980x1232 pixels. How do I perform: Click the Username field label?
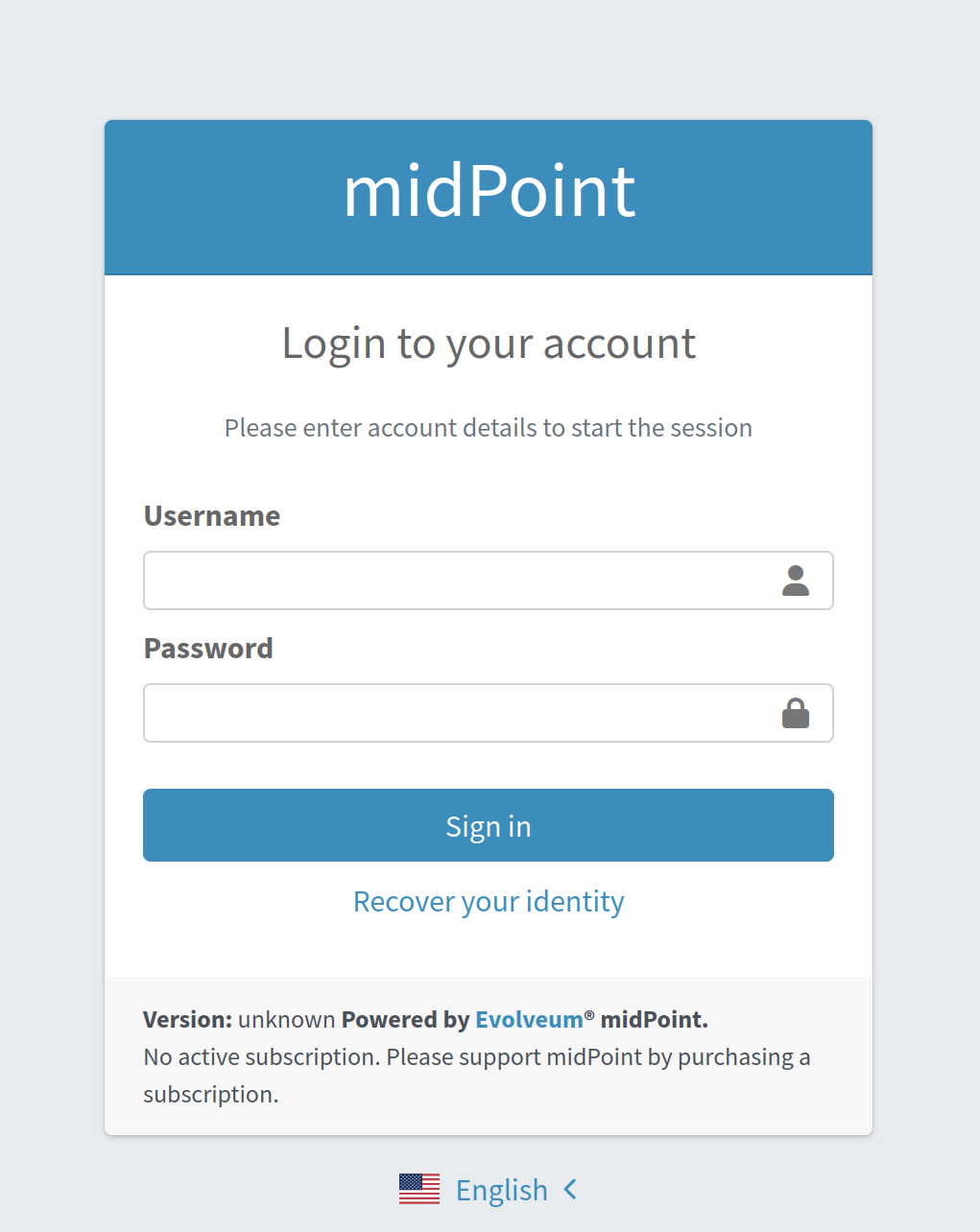coord(211,515)
